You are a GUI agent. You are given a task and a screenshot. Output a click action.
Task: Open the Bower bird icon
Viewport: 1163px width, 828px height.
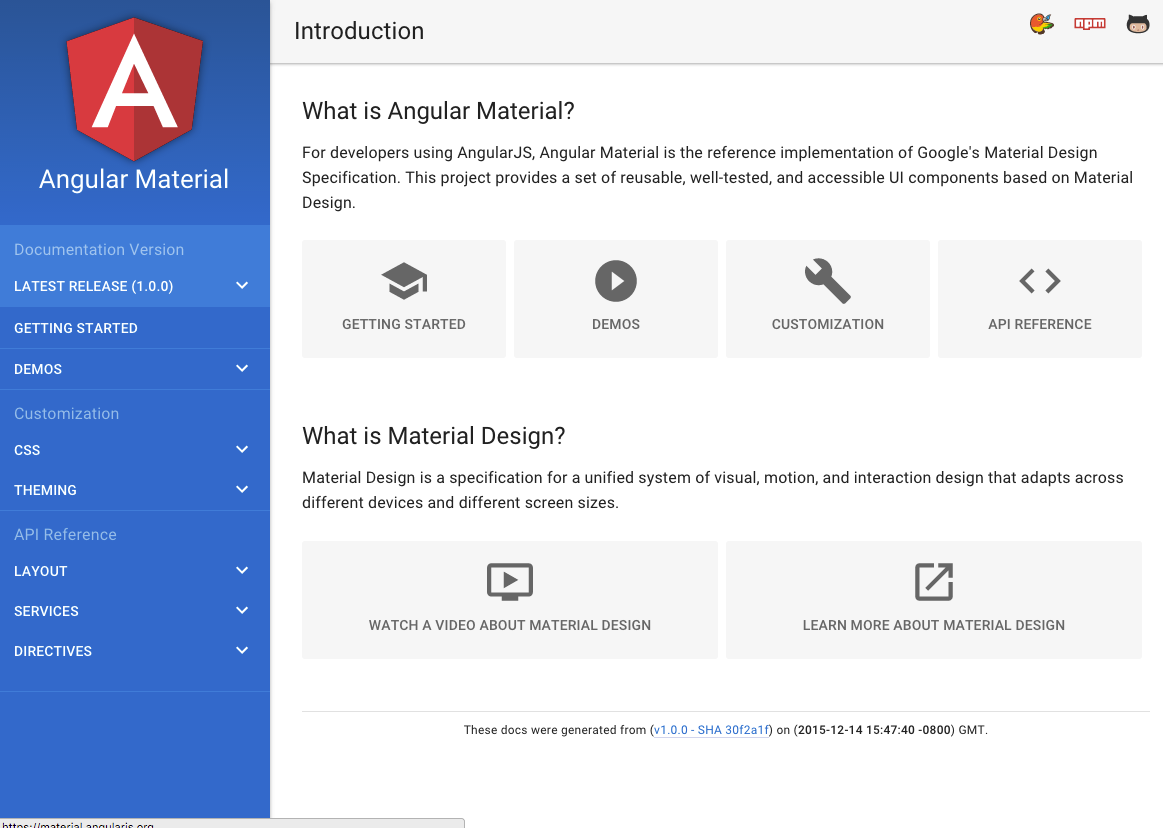tap(1041, 22)
